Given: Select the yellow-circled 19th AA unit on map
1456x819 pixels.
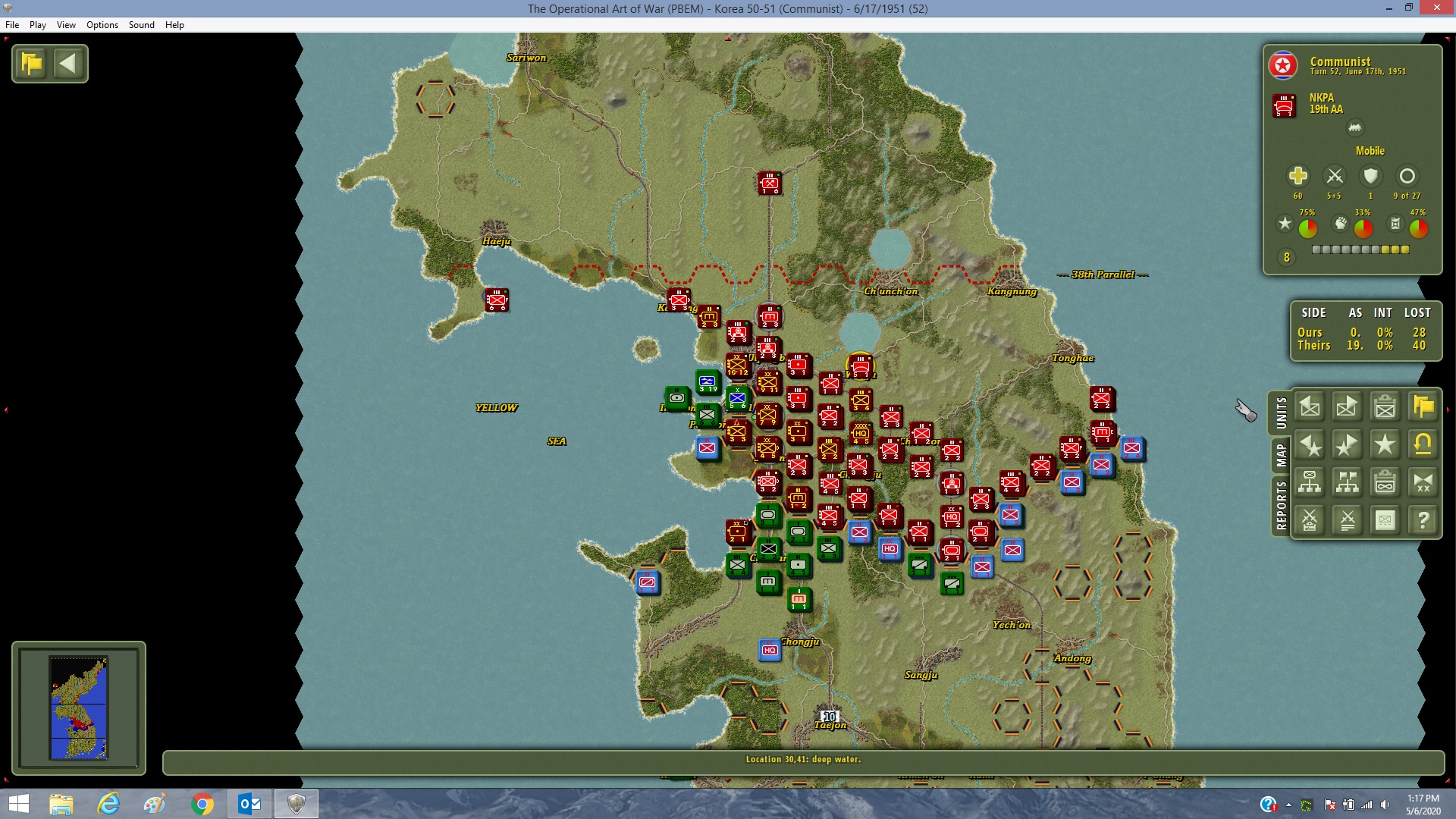Looking at the screenshot, I should (x=860, y=366).
